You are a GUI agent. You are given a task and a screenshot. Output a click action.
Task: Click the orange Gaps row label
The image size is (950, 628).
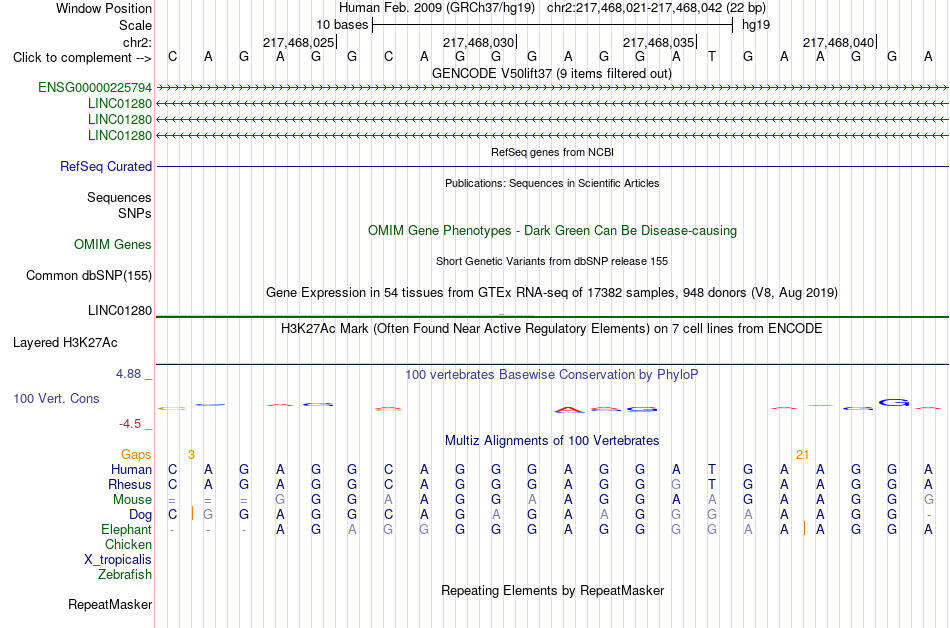tap(136, 455)
